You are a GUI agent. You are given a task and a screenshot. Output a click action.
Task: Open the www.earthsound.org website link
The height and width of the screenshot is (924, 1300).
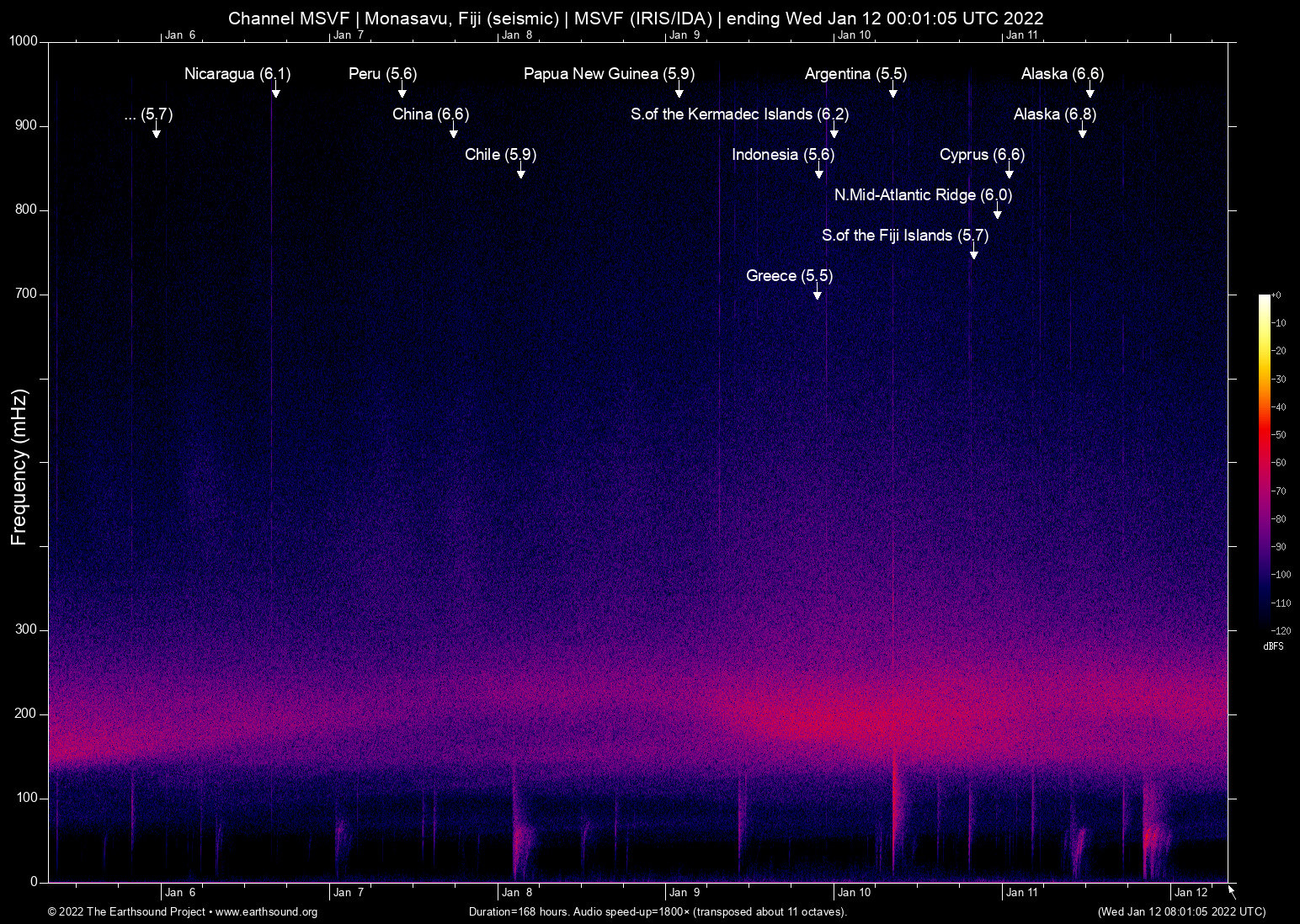(264, 912)
